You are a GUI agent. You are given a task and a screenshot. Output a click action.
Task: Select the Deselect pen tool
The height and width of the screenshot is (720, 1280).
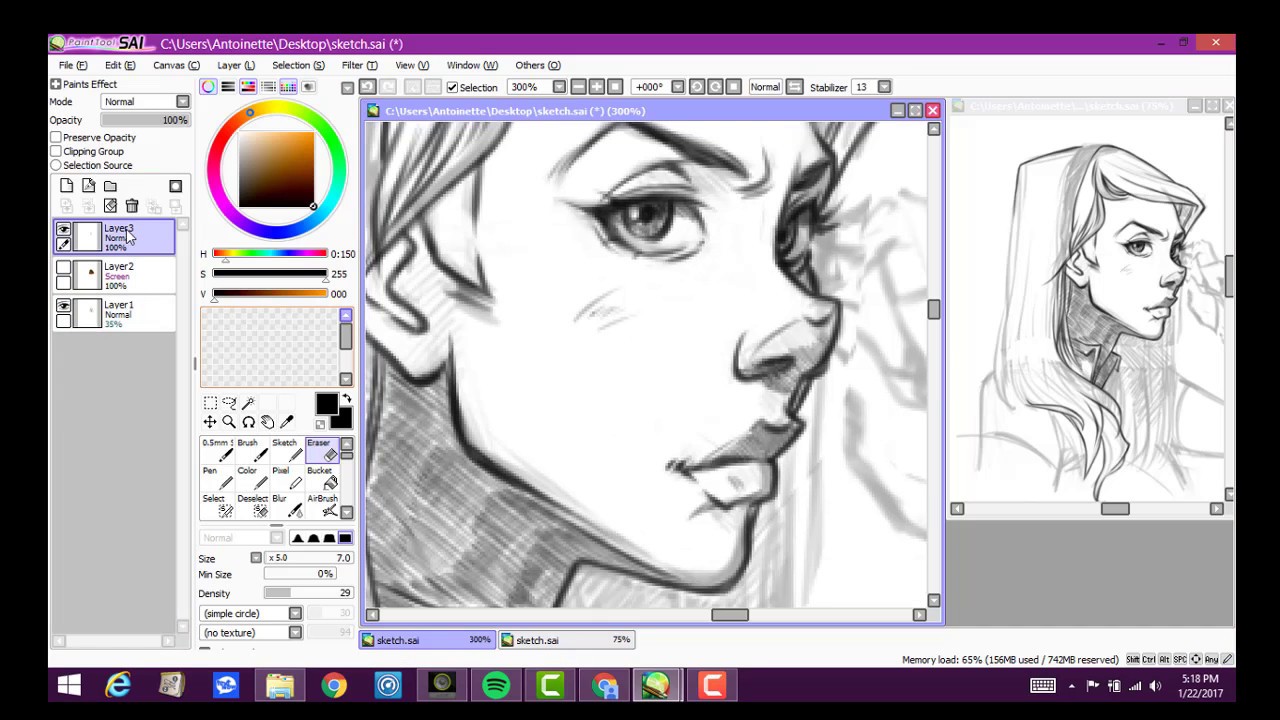(x=251, y=506)
